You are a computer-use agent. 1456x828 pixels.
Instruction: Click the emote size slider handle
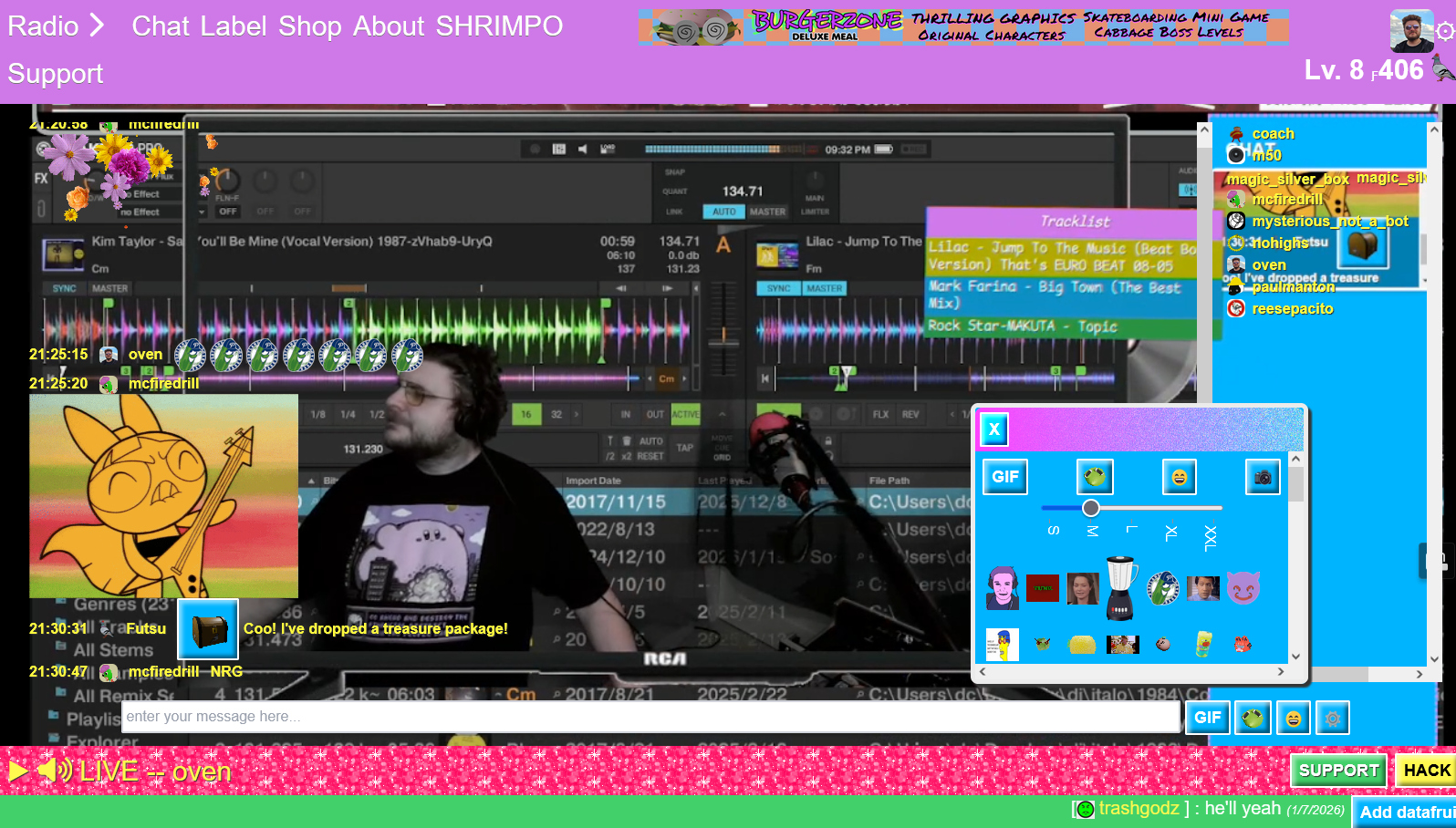click(1091, 508)
